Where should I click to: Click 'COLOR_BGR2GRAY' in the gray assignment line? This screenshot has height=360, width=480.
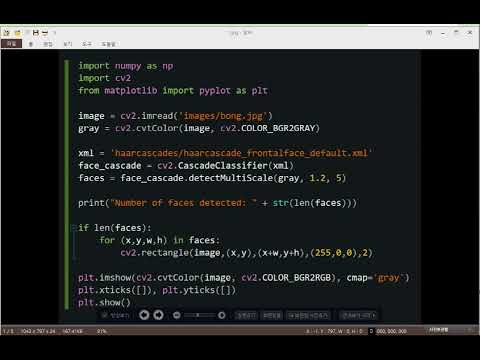[278, 128]
